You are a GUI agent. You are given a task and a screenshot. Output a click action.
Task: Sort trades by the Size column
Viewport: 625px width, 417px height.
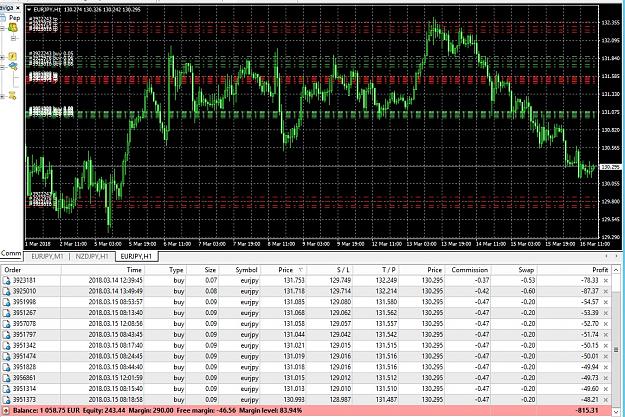(202, 270)
